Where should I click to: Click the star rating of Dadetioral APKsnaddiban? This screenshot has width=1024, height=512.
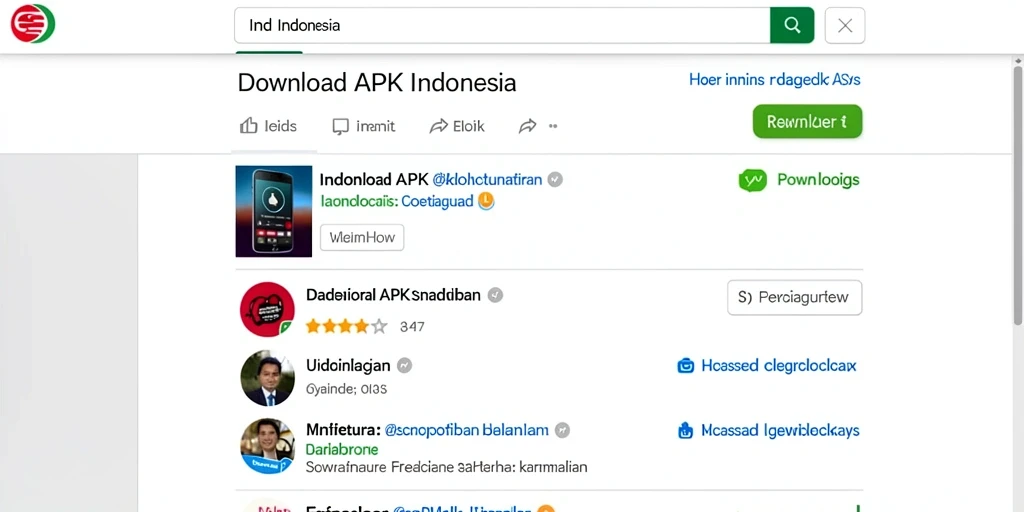pos(346,326)
